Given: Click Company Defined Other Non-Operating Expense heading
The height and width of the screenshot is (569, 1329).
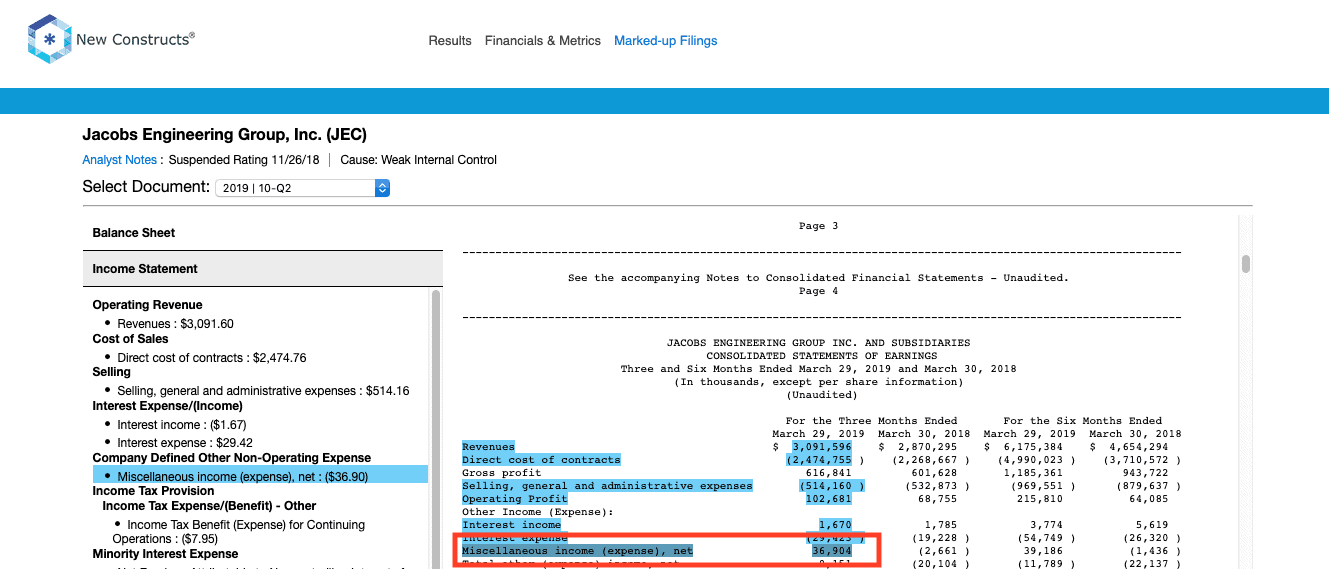Looking at the screenshot, I should (x=231, y=458).
